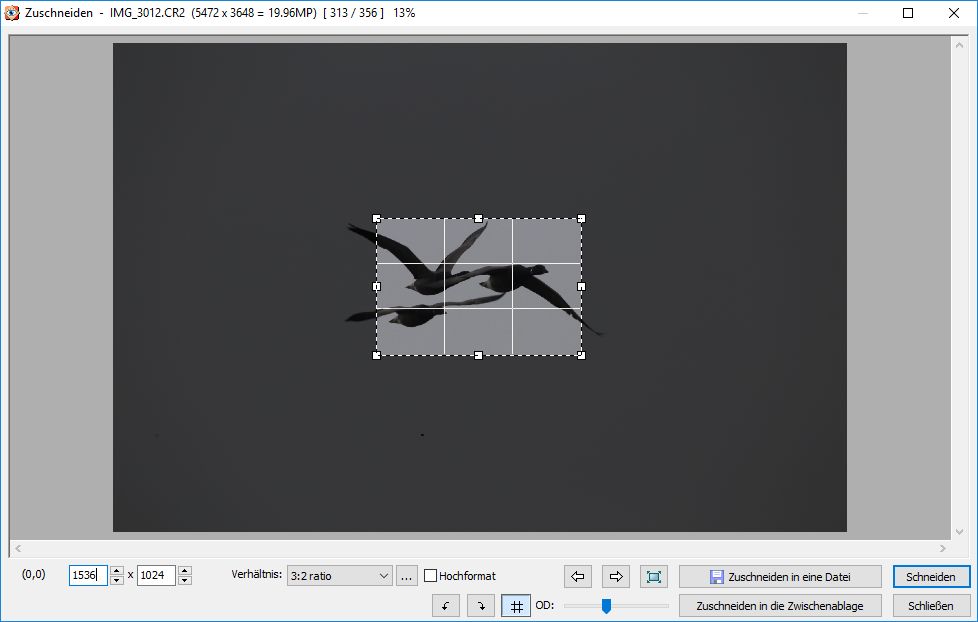Click the Schneiden button
The width and height of the screenshot is (978, 622).
[931, 576]
